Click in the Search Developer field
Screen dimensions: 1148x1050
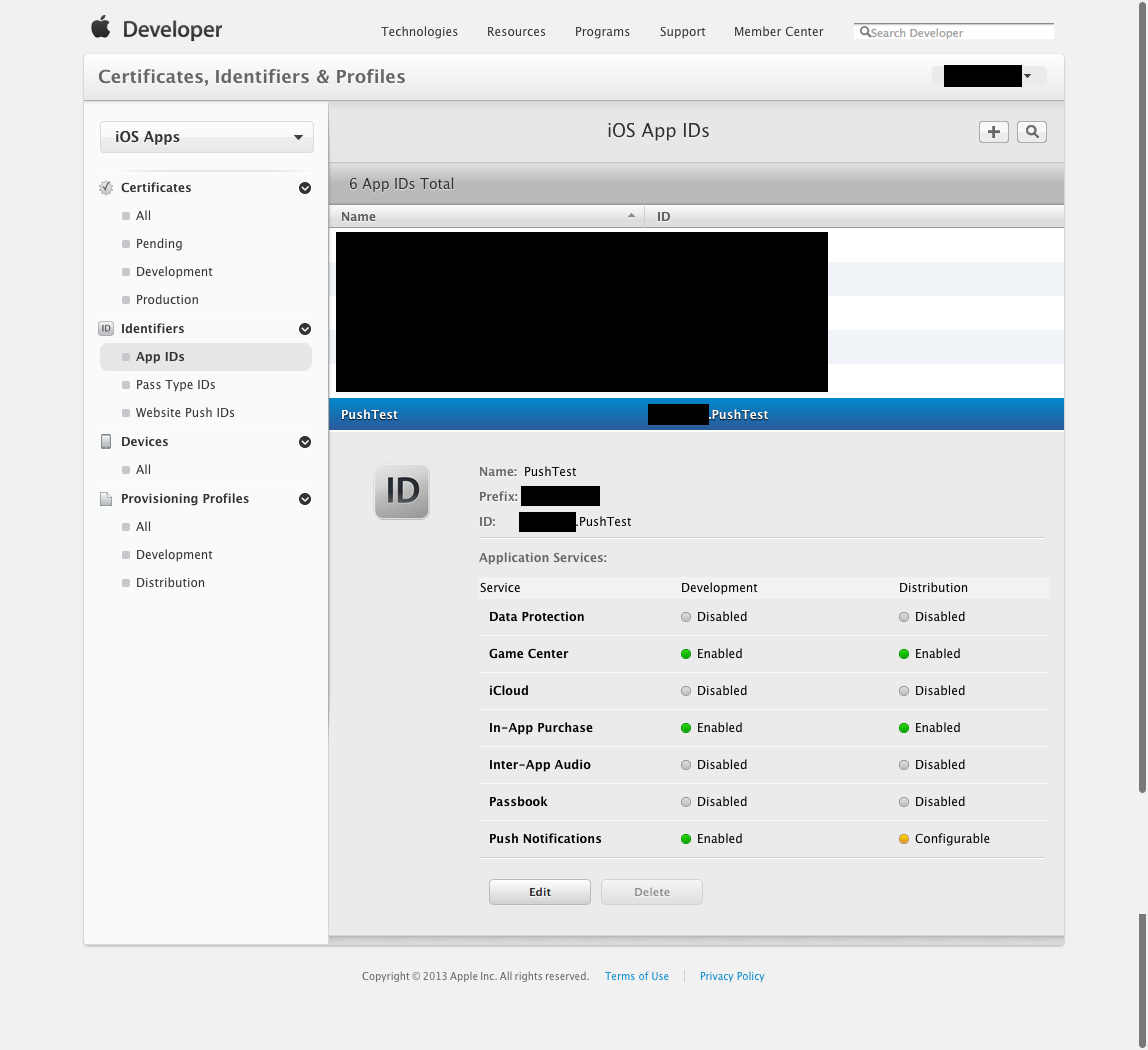[x=954, y=31]
